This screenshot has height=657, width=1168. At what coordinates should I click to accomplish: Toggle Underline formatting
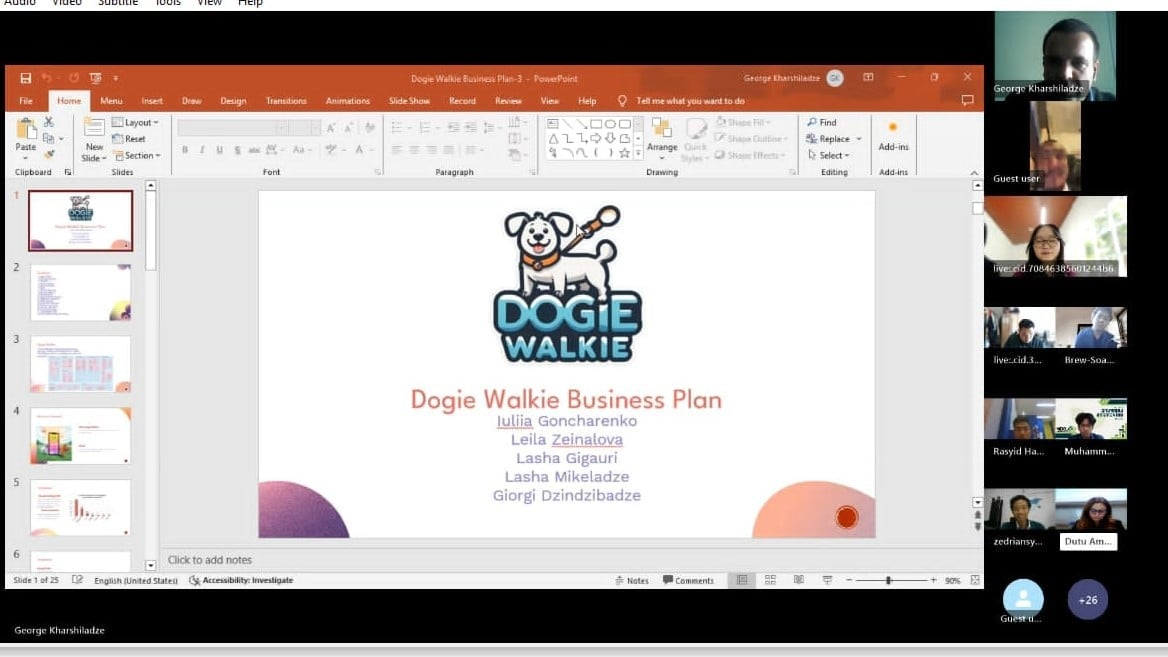click(x=220, y=150)
